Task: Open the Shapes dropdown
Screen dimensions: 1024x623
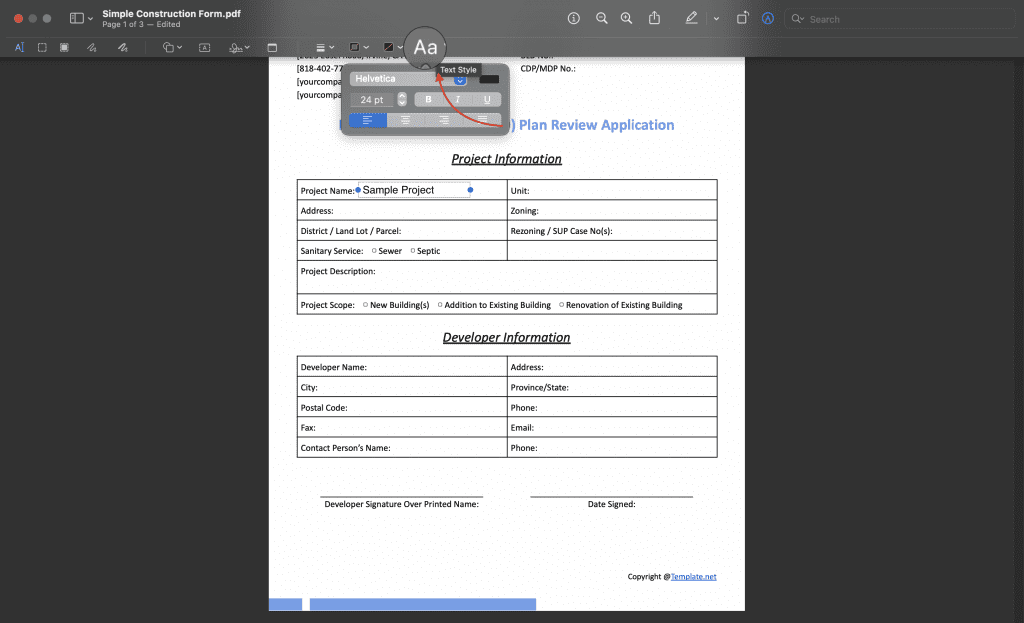Action: click(172, 46)
